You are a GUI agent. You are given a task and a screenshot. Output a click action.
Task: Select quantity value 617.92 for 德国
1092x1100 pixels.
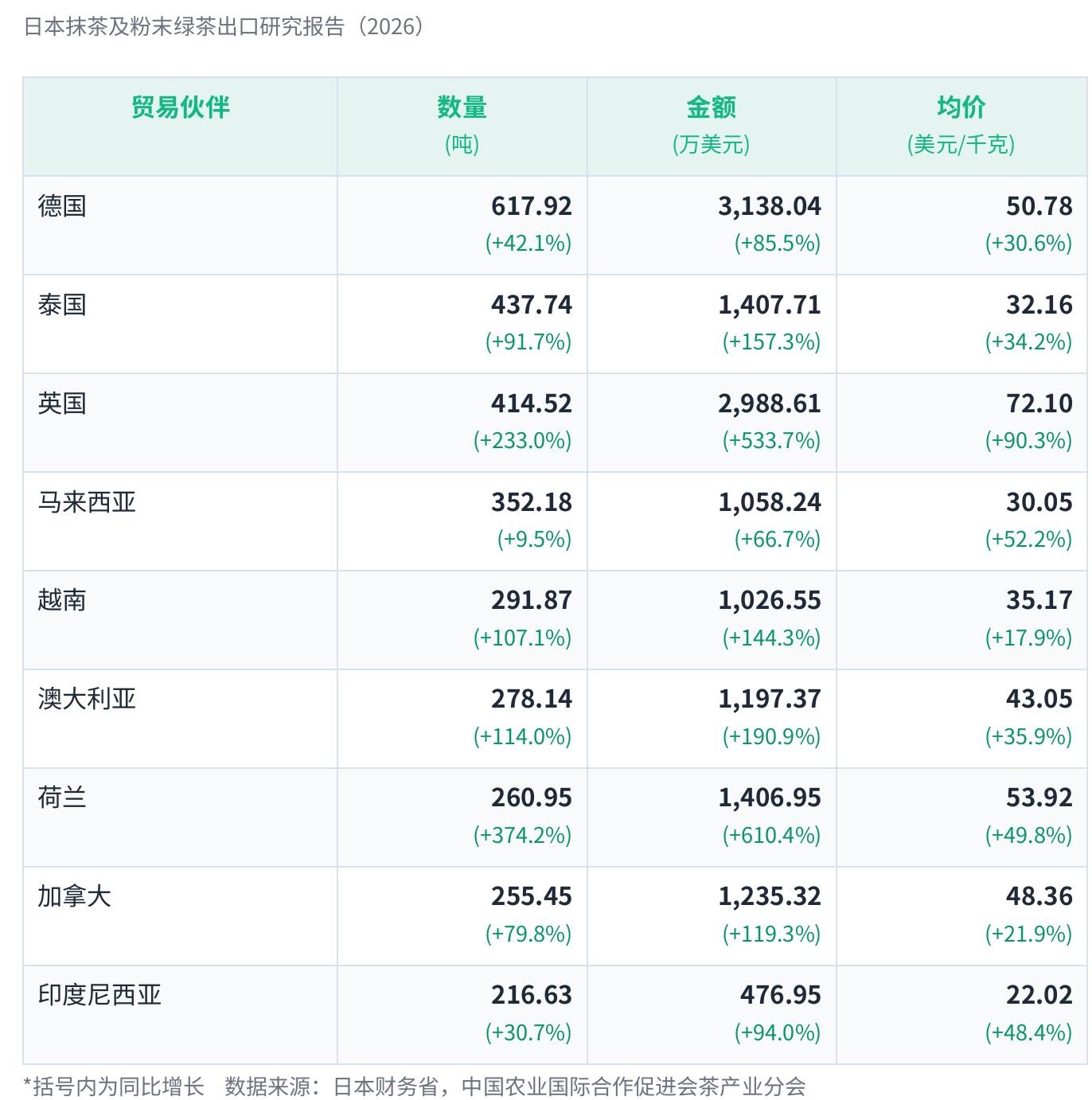(532, 206)
